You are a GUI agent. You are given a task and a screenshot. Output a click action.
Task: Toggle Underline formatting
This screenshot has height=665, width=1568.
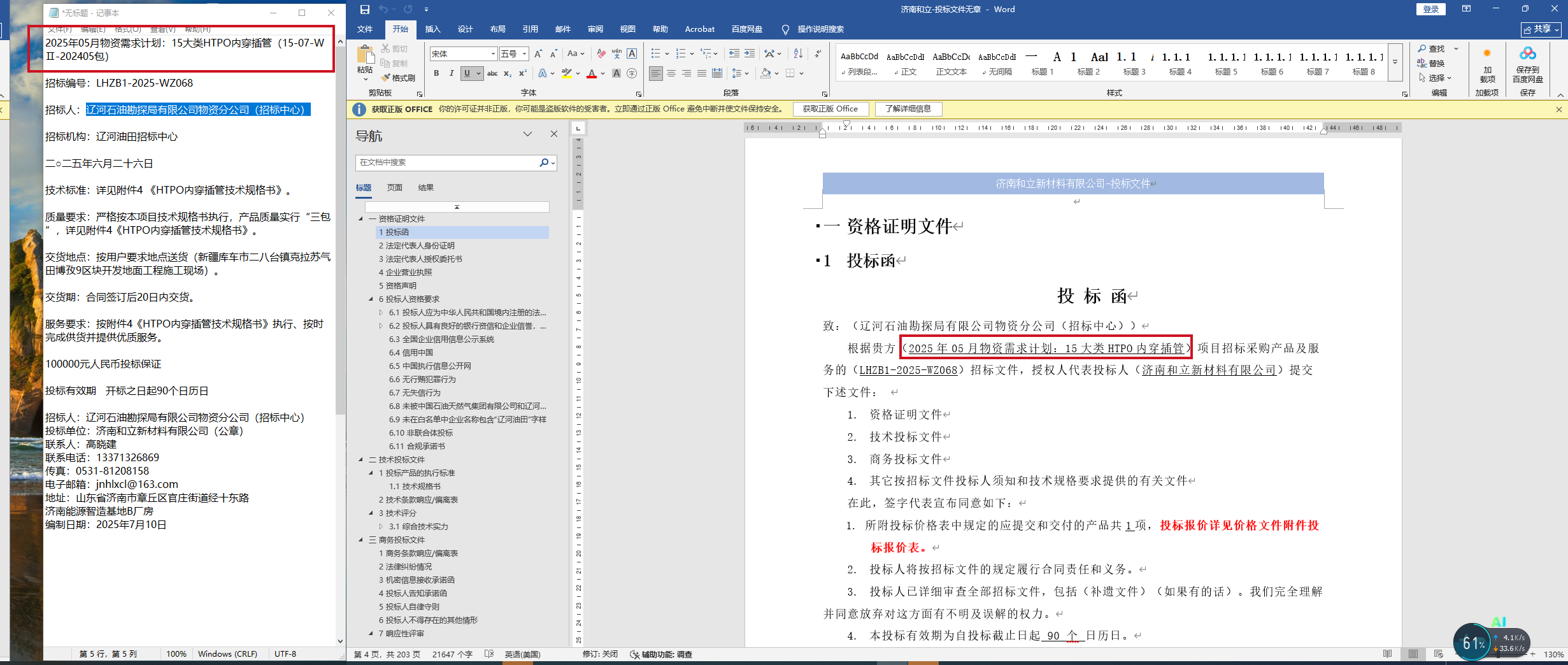[467, 74]
